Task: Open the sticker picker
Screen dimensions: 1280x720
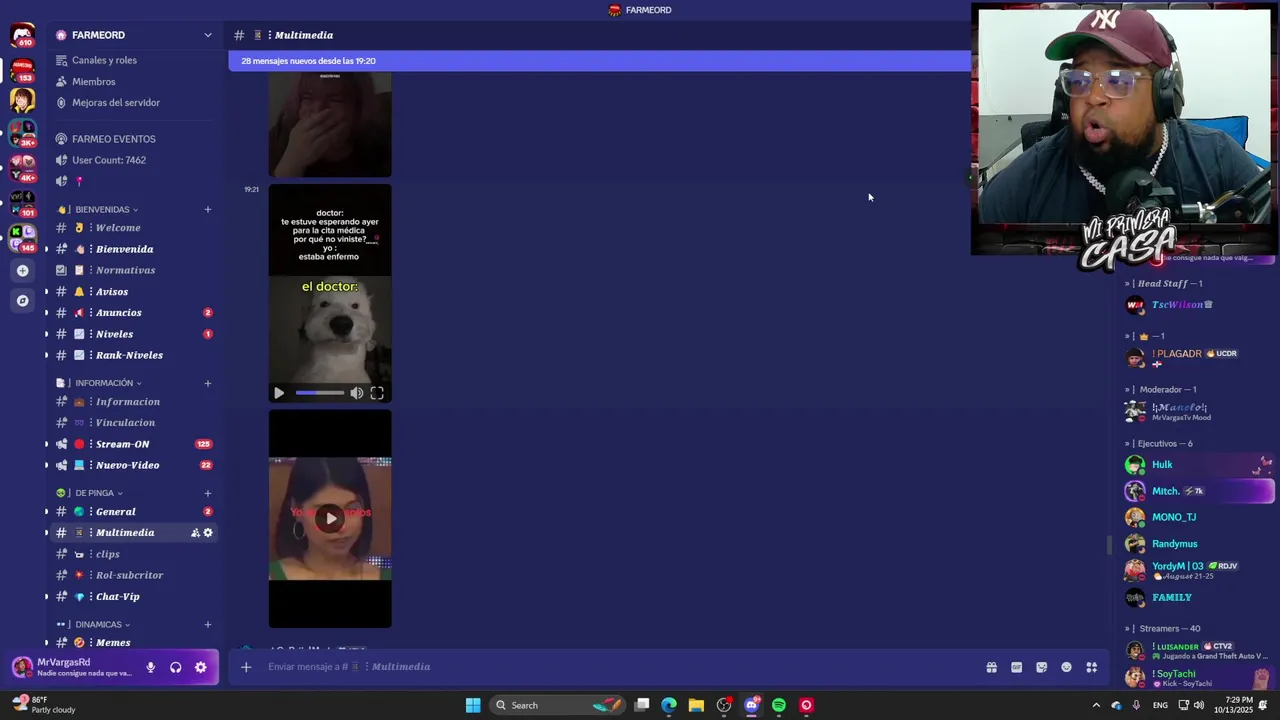Action: [x=1041, y=667]
